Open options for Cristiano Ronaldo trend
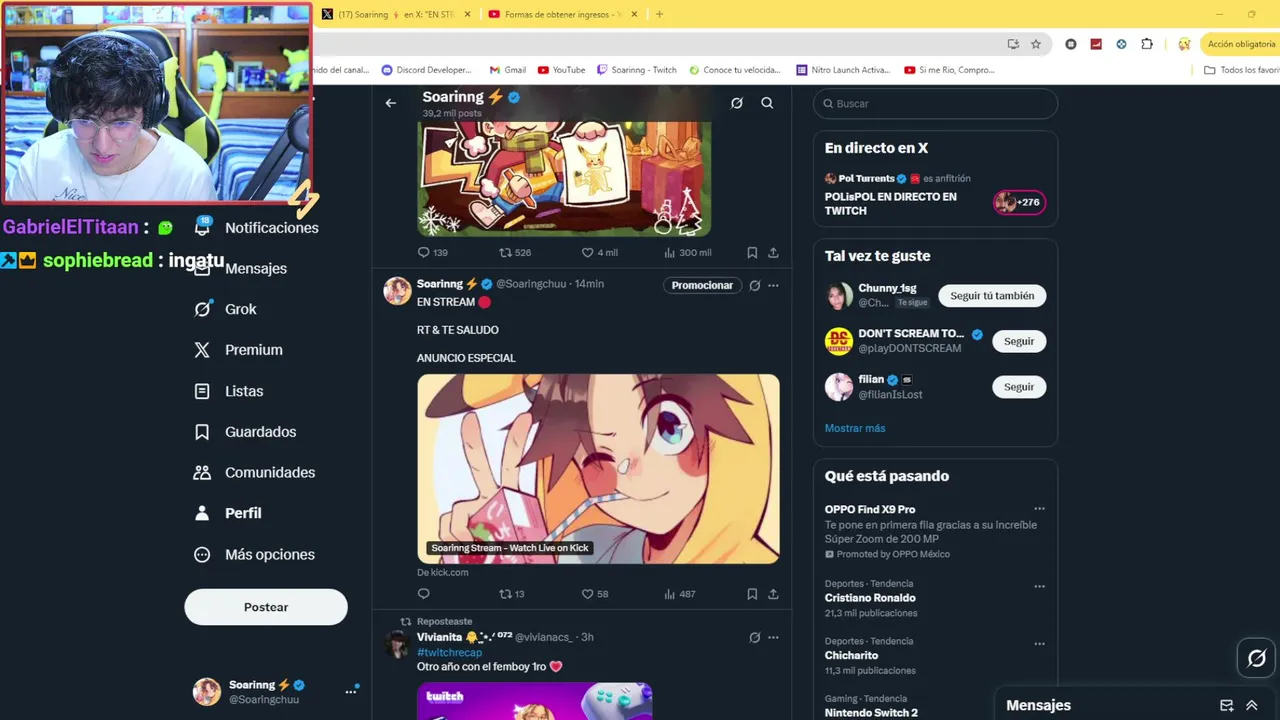Image resolution: width=1280 pixels, height=720 pixels. click(x=1039, y=586)
